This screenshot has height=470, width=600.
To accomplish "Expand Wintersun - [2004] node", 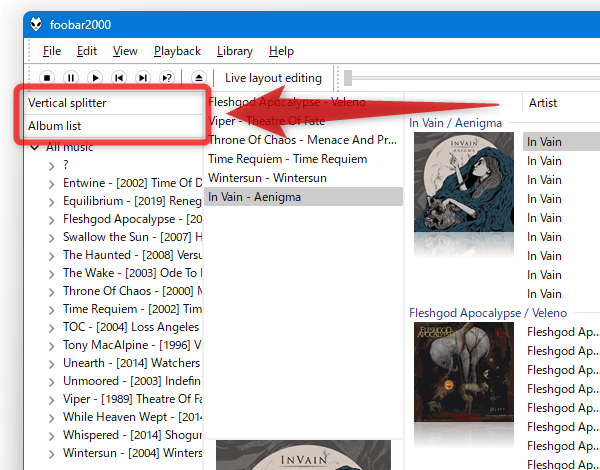I will coord(52,454).
